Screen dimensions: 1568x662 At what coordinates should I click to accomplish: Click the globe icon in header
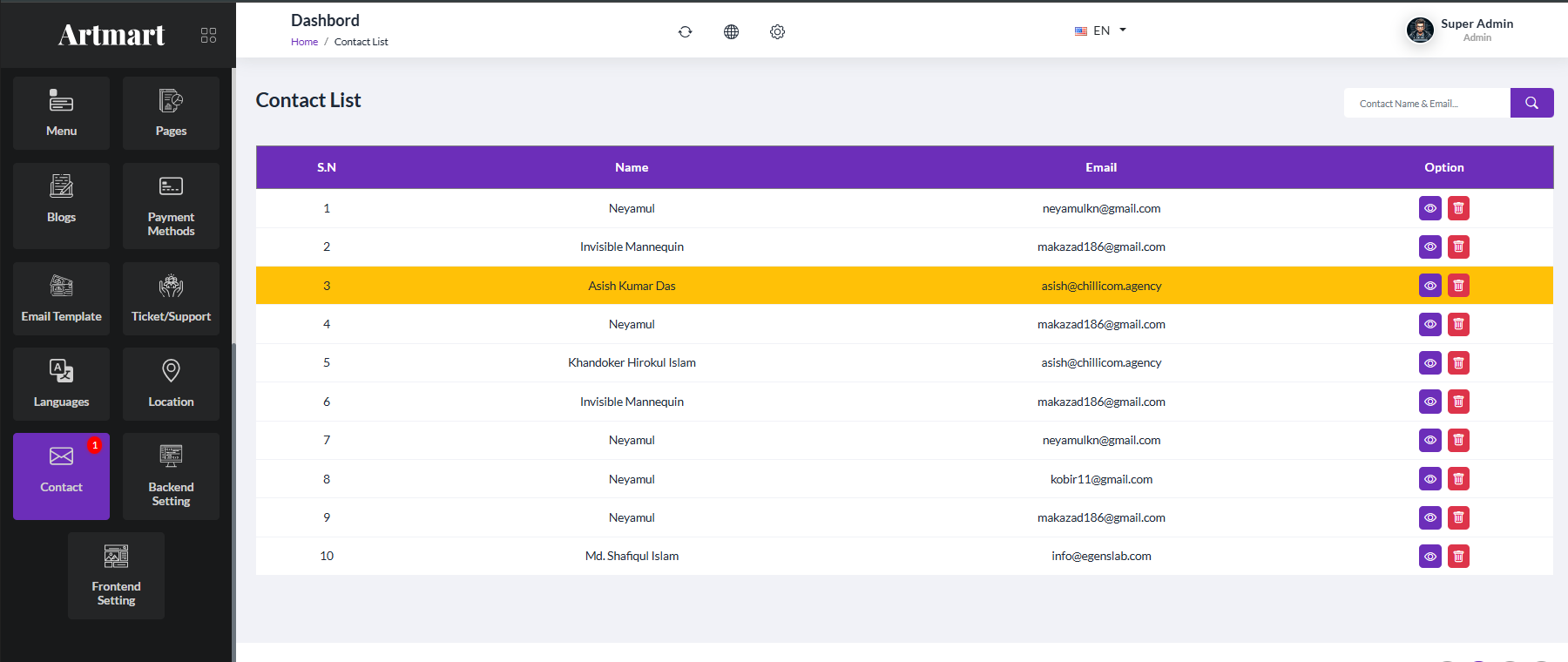click(x=731, y=31)
